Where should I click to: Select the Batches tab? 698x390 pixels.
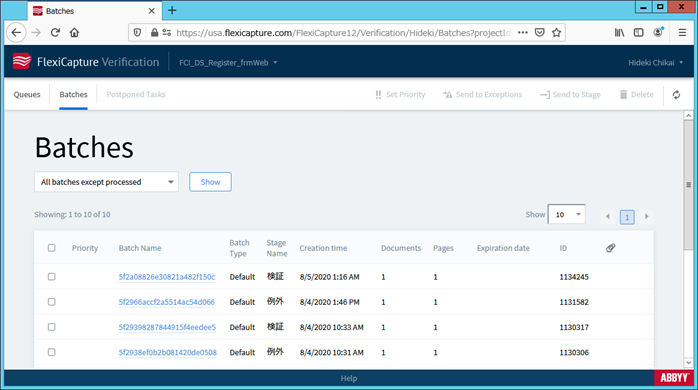tap(73, 94)
